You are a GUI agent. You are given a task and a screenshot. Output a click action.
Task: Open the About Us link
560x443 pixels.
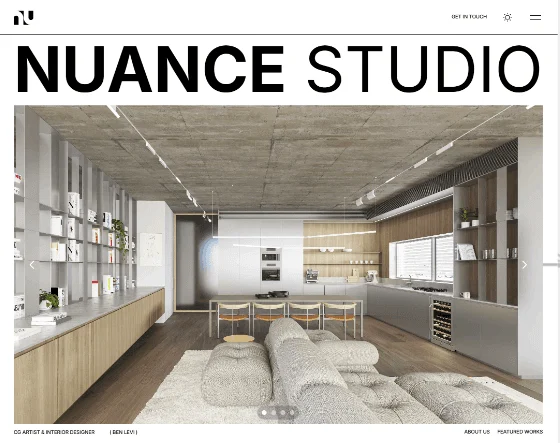click(477, 432)
